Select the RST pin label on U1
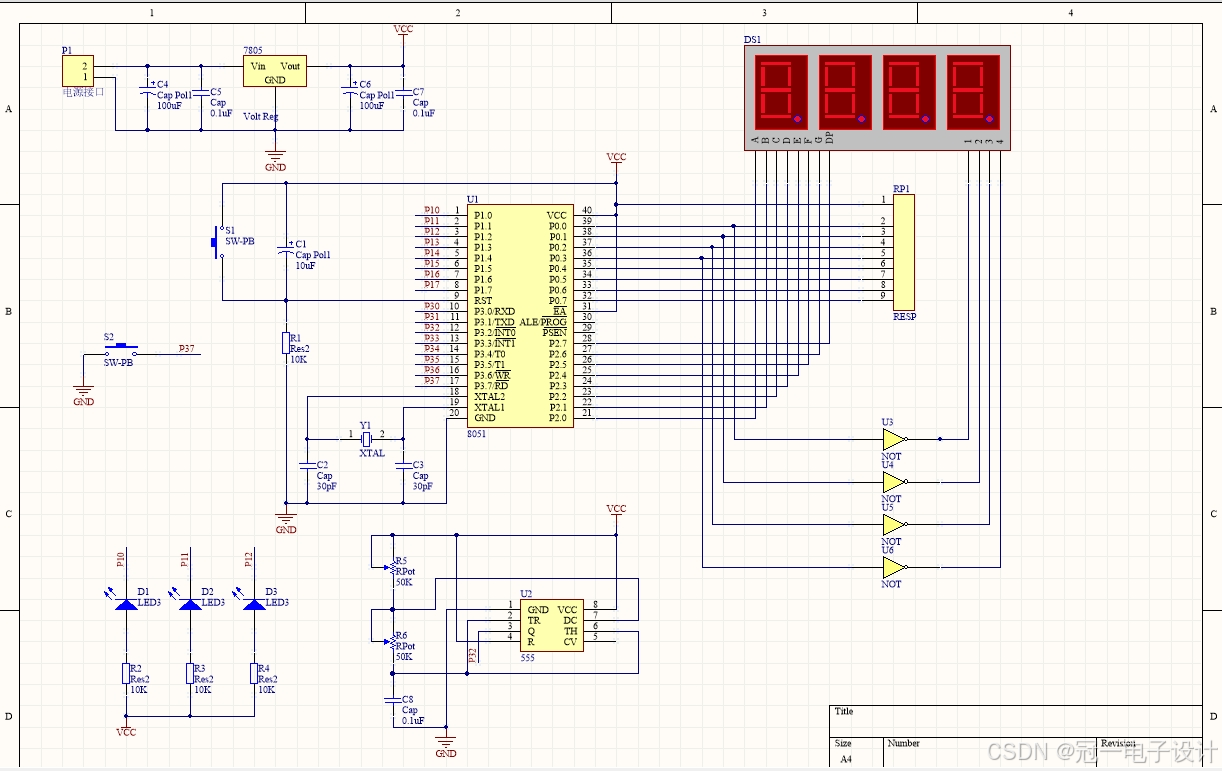This screenshot has width=1222, height=771. pos(483,300)
